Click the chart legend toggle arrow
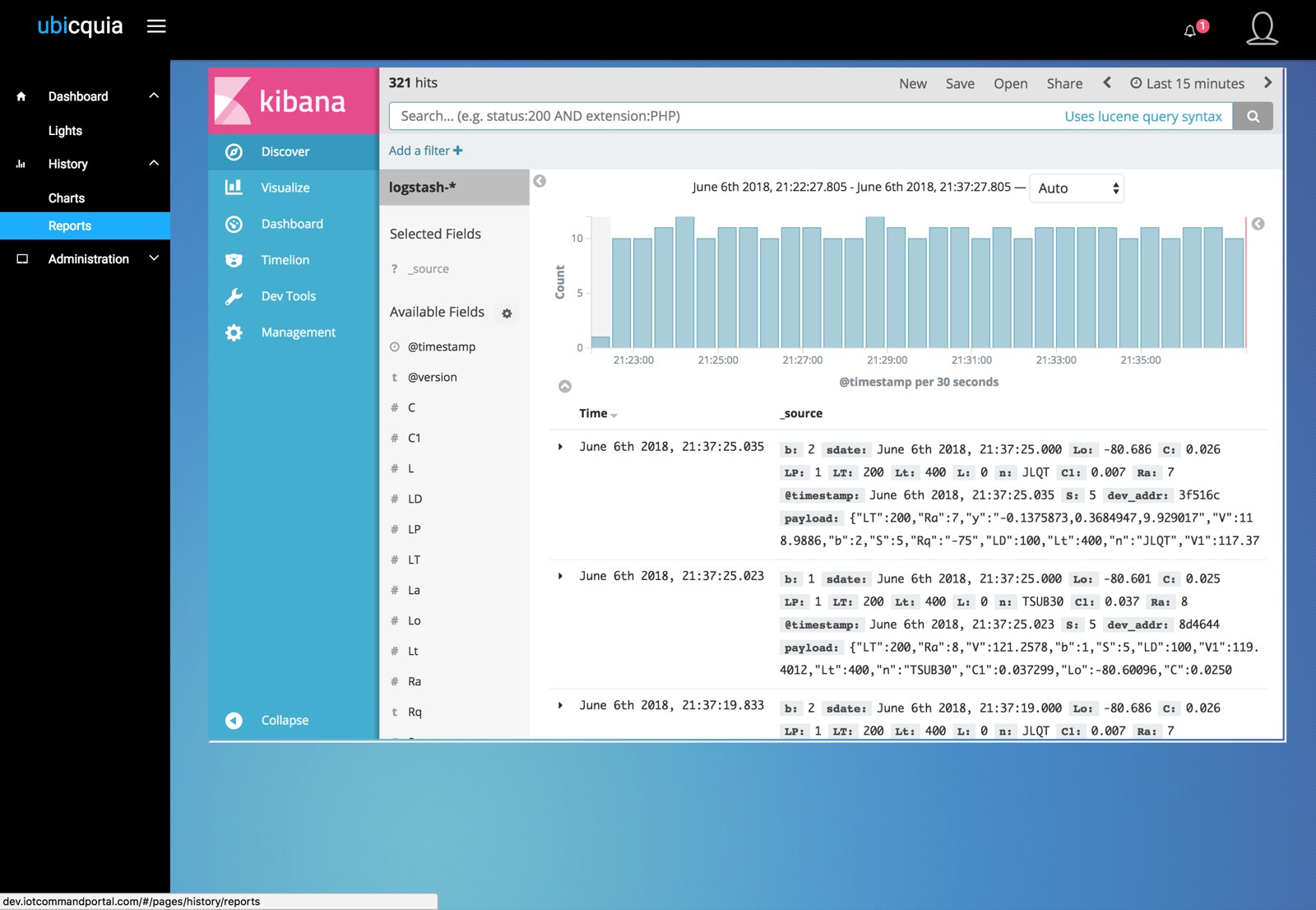 pos(1258,224)
